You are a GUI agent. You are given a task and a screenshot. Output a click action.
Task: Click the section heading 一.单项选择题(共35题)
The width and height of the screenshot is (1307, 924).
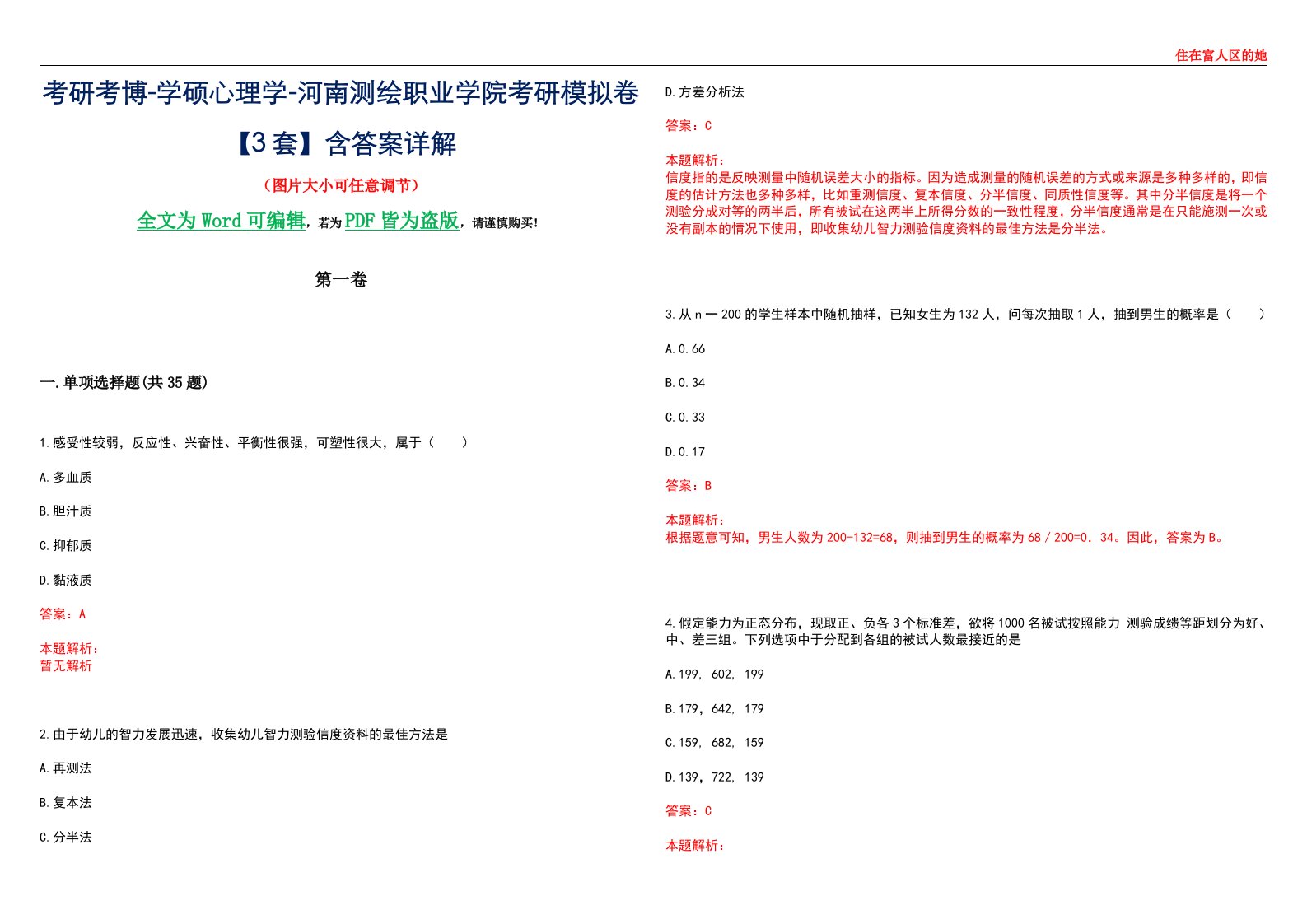pos(124,382)
